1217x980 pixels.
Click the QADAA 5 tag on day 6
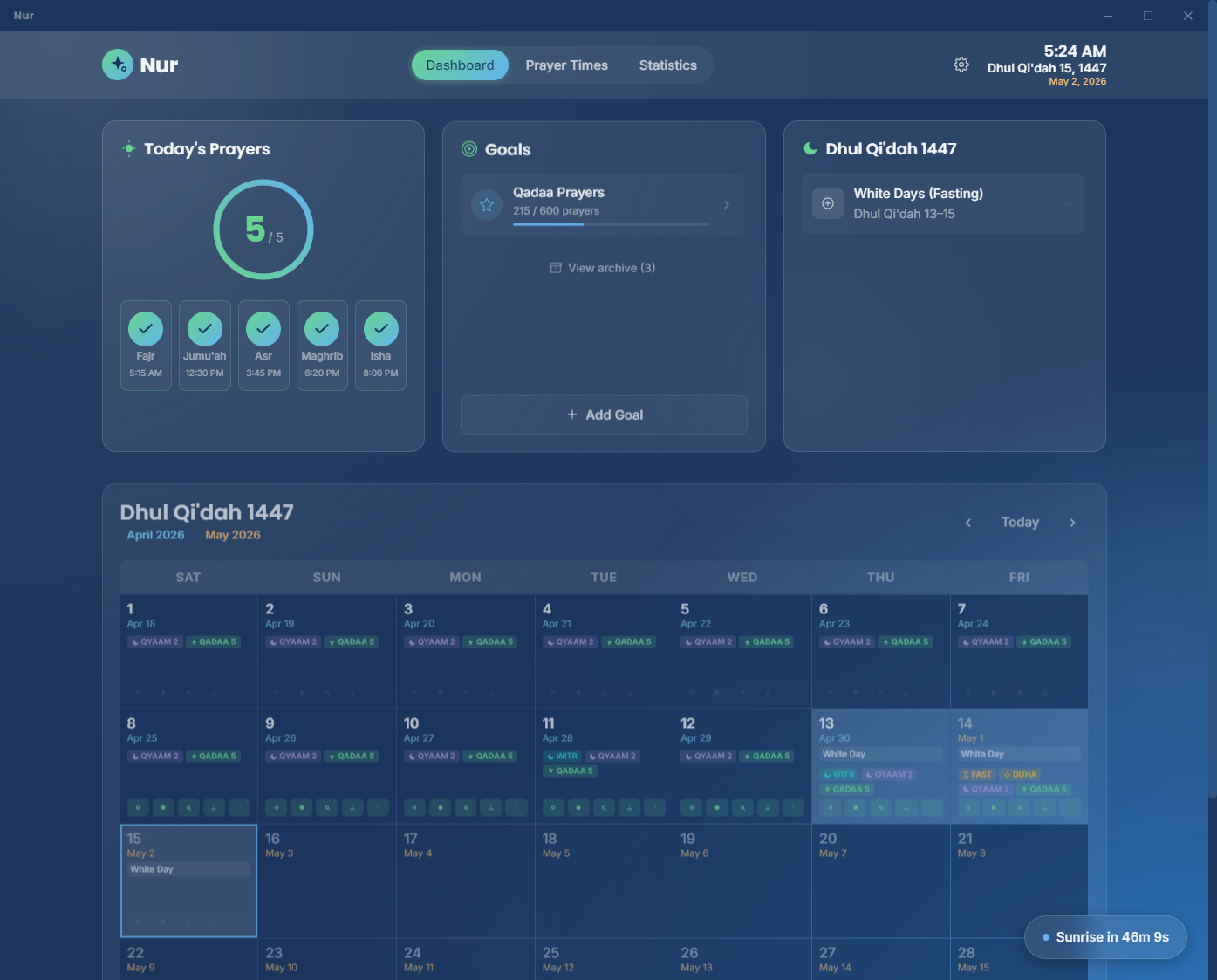(906, 642)
